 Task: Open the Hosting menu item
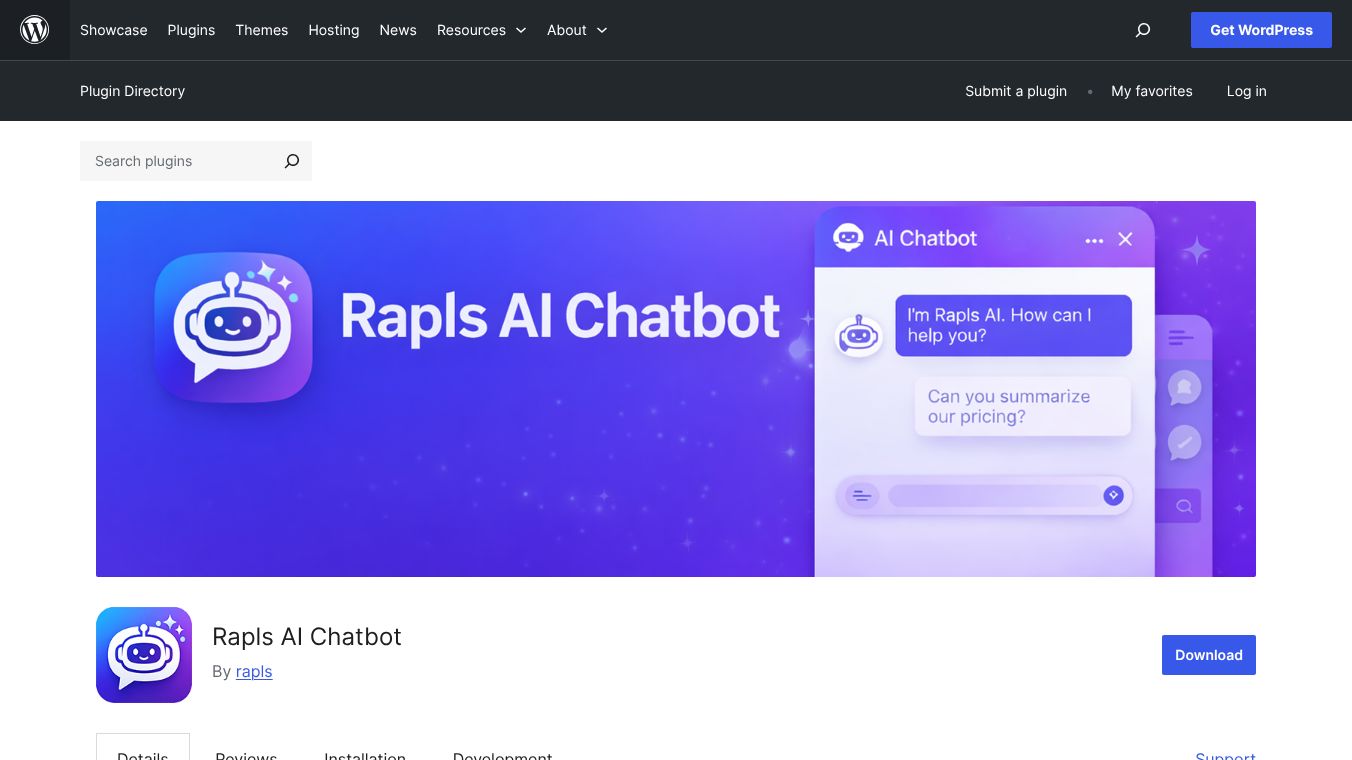pyautogui.click(x=334, y=30)
